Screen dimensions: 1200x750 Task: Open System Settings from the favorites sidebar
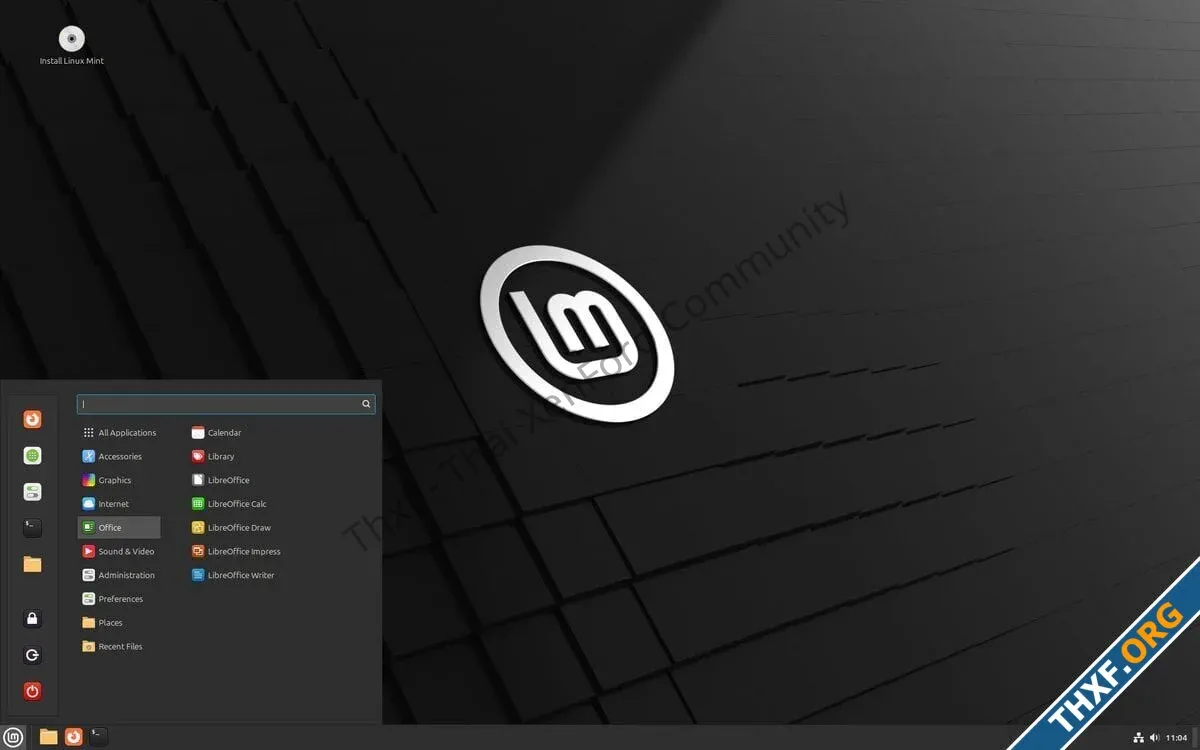pyautogui.click(x=33, y=491)
